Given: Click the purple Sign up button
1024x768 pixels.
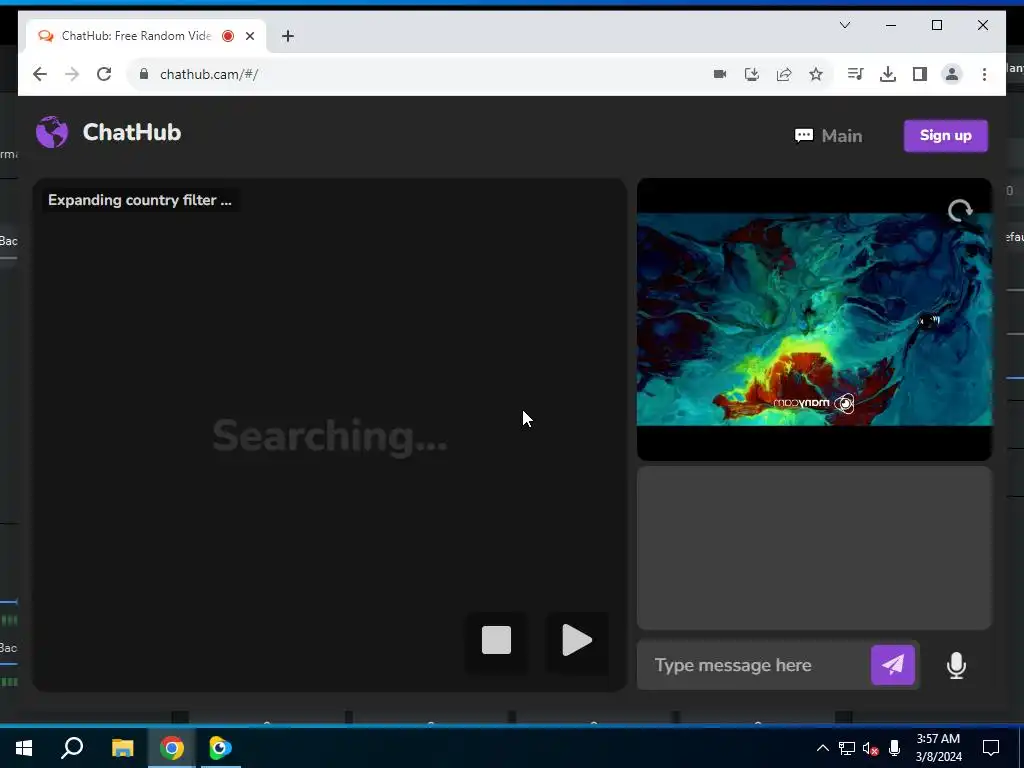Looking at the screenshot, I should point(946,136).
